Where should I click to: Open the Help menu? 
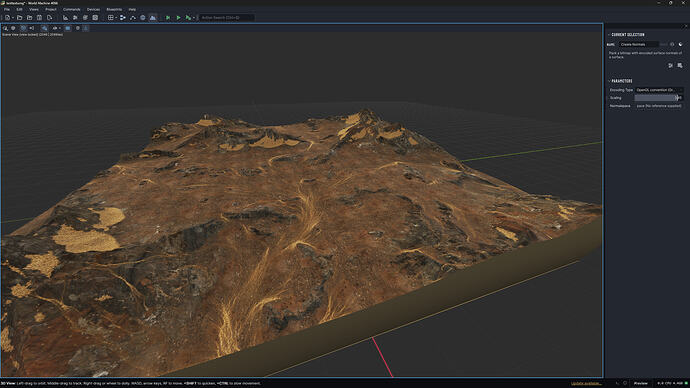(x=132, y=9)
